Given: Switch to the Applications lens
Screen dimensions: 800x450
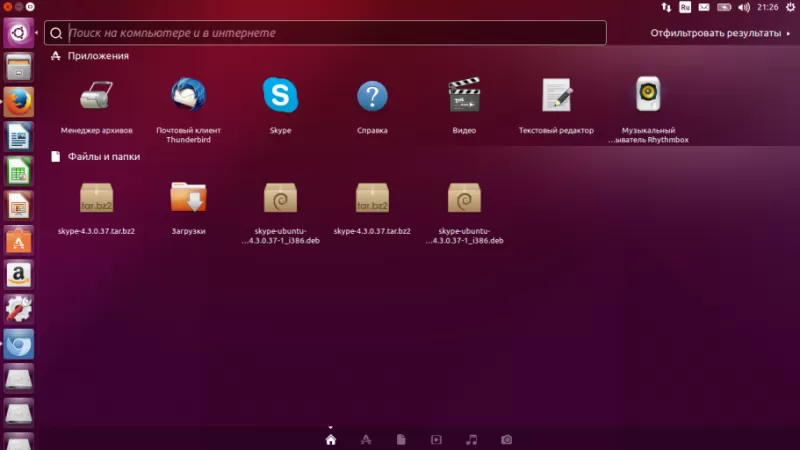Looking at the screenshot, I should coord(366,439).
